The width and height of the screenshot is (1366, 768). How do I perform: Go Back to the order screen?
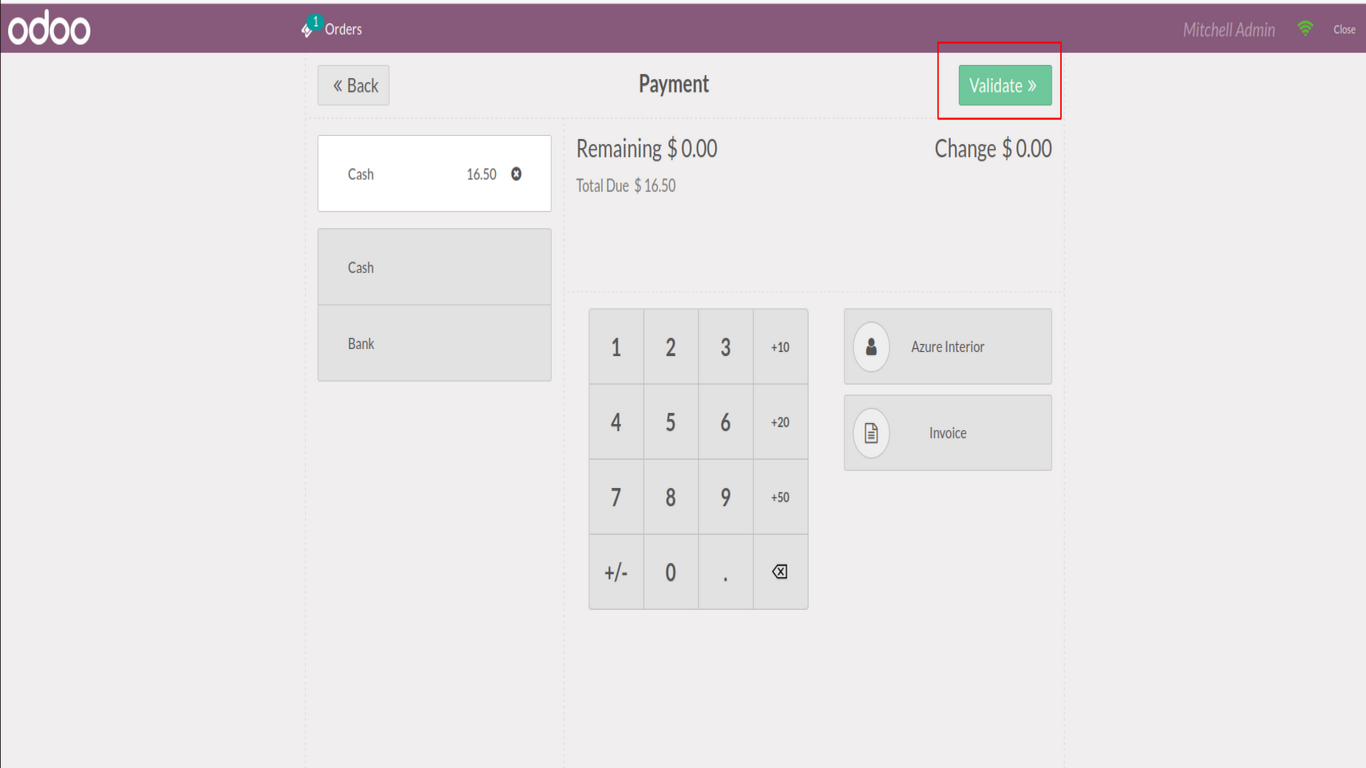[x=354, y=85]
